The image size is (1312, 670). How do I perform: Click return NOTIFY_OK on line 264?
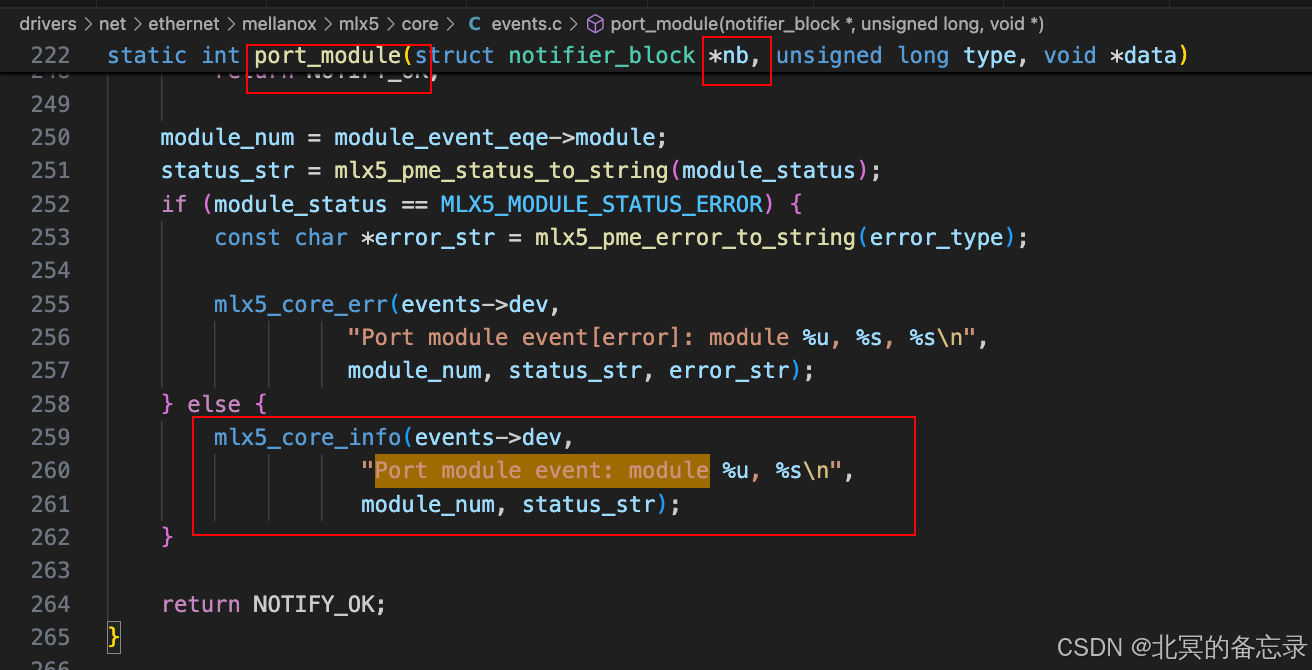coord(273,604)
